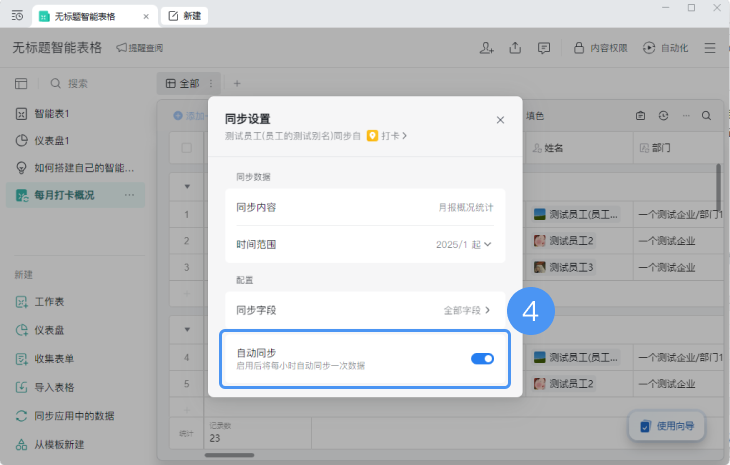
Task: Click the horizontal scrollbar thumb
Action: point(229,455)
